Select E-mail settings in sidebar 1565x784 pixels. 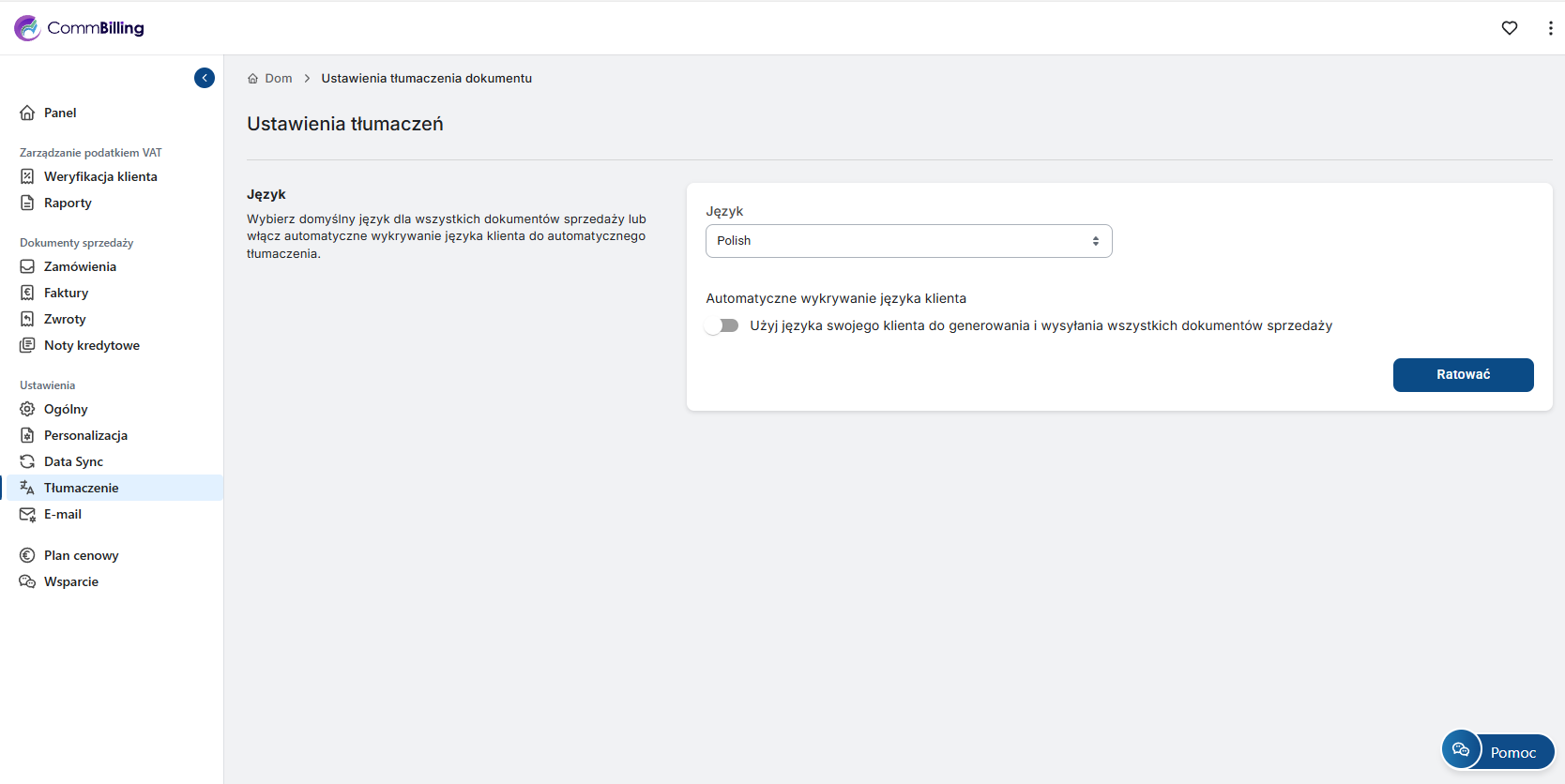tap(63, 514)
